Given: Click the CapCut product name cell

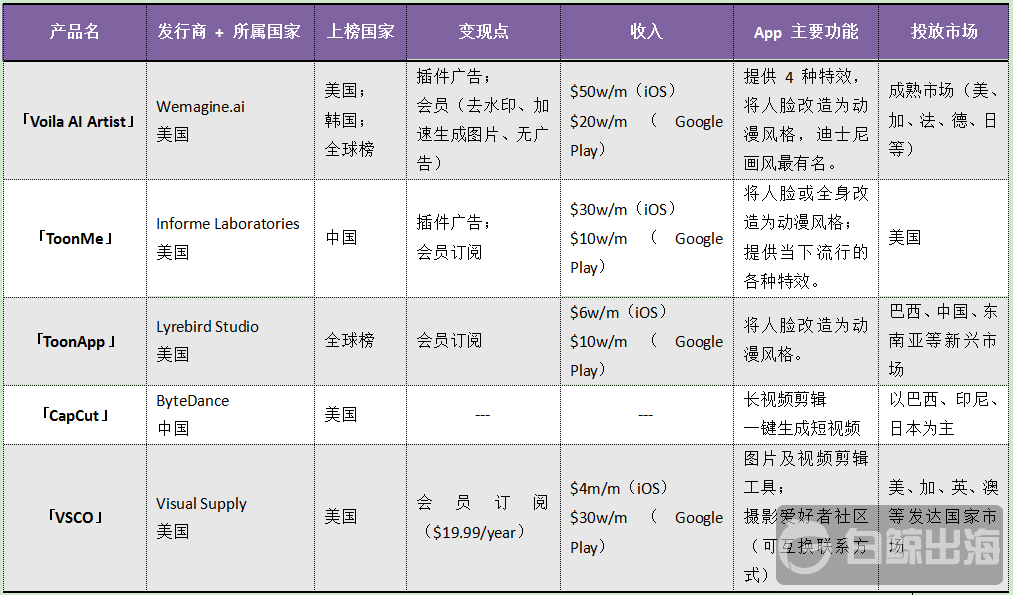Looking at the screenshot, I should (x=75, y=415).
